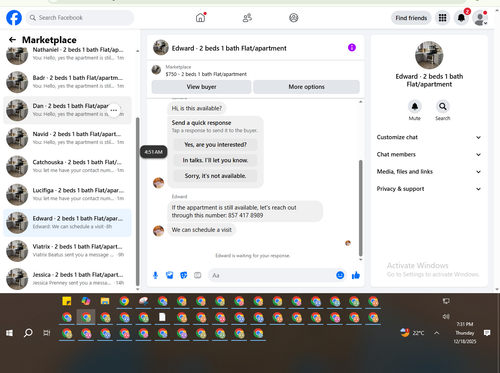Mute the Edward conversation

pos(415,107)
